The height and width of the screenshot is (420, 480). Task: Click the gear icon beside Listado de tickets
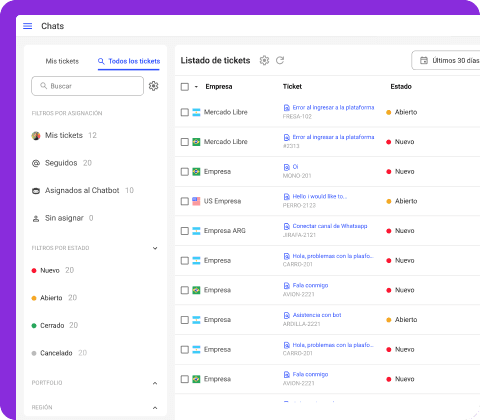(264, 60)
